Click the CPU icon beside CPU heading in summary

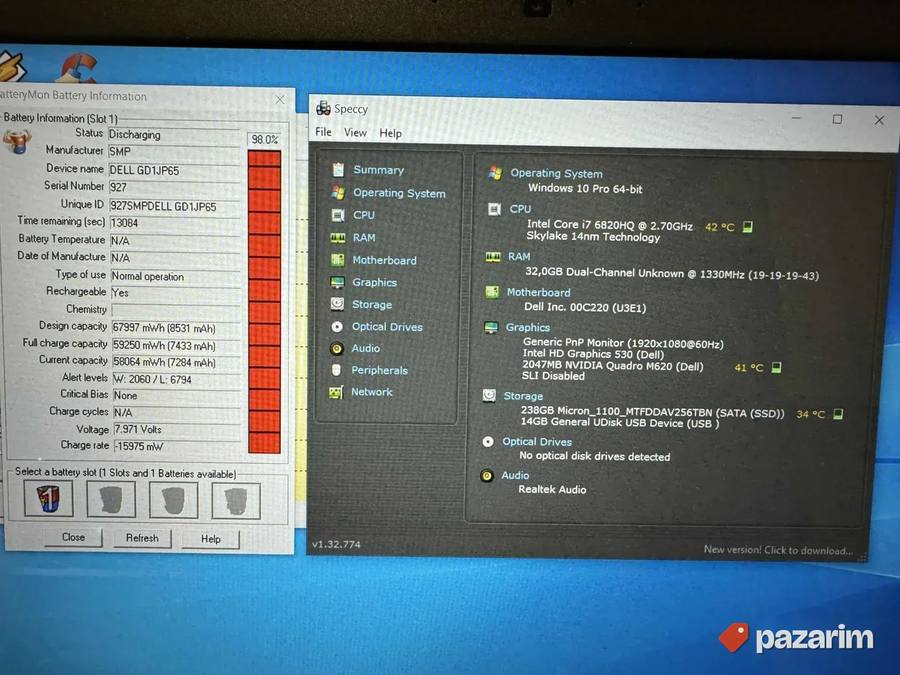[x=494, y=208]
